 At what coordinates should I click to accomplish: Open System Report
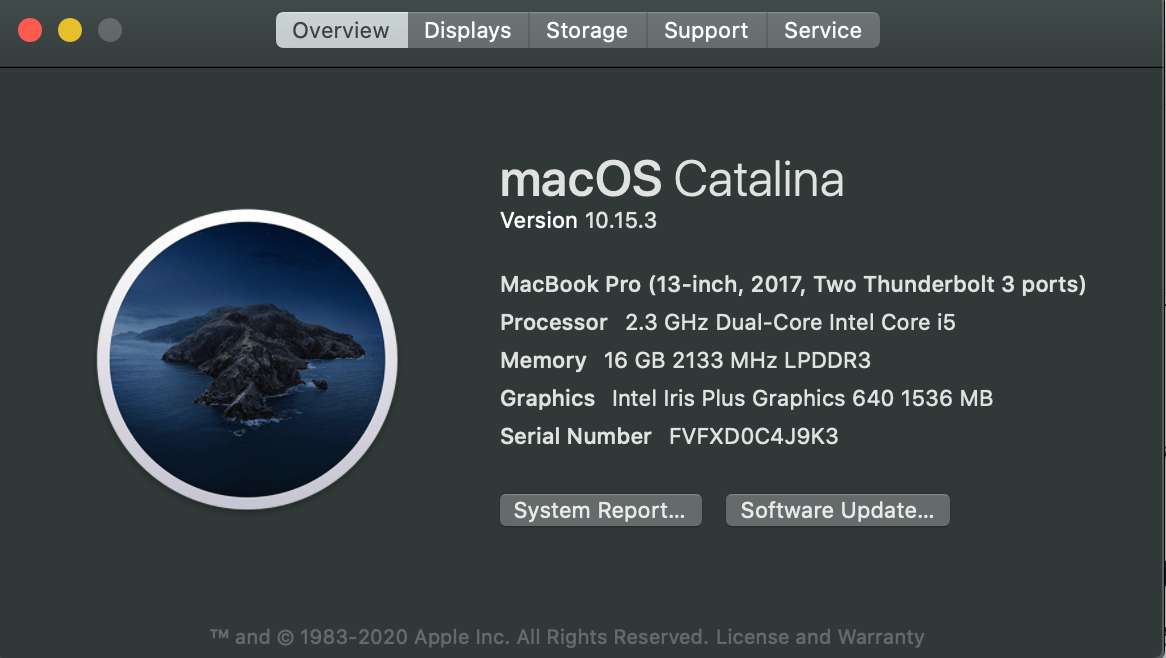click(600, 509)
